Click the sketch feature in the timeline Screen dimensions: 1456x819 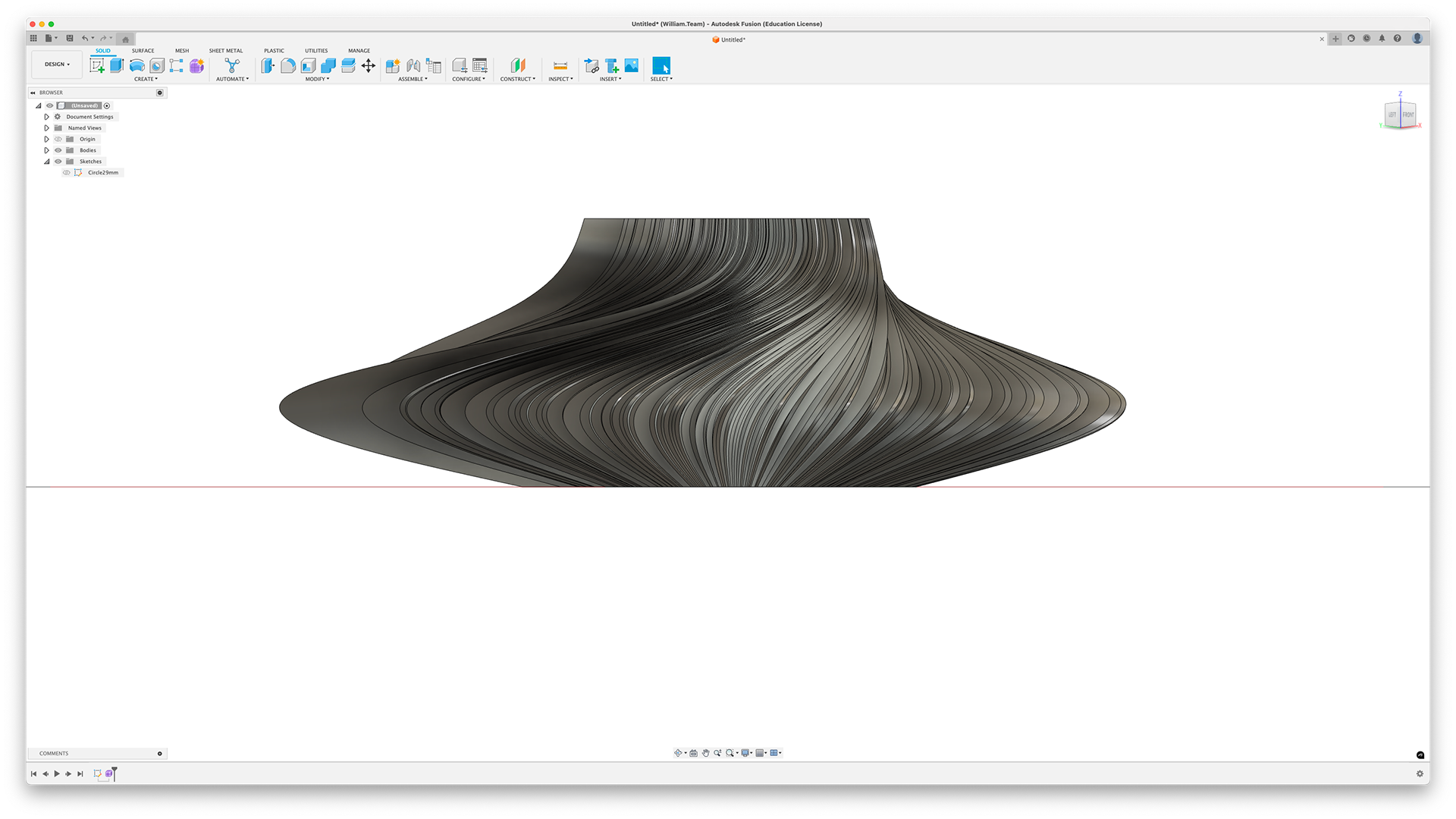tap(97, 773)
